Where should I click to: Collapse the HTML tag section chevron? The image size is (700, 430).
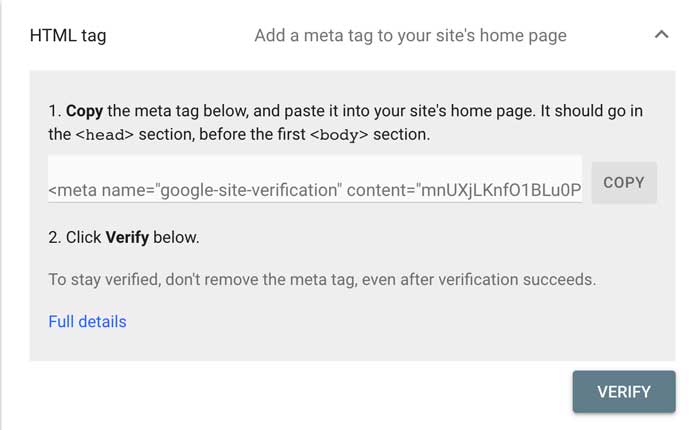pyautogui.click(x=660, y=35)
